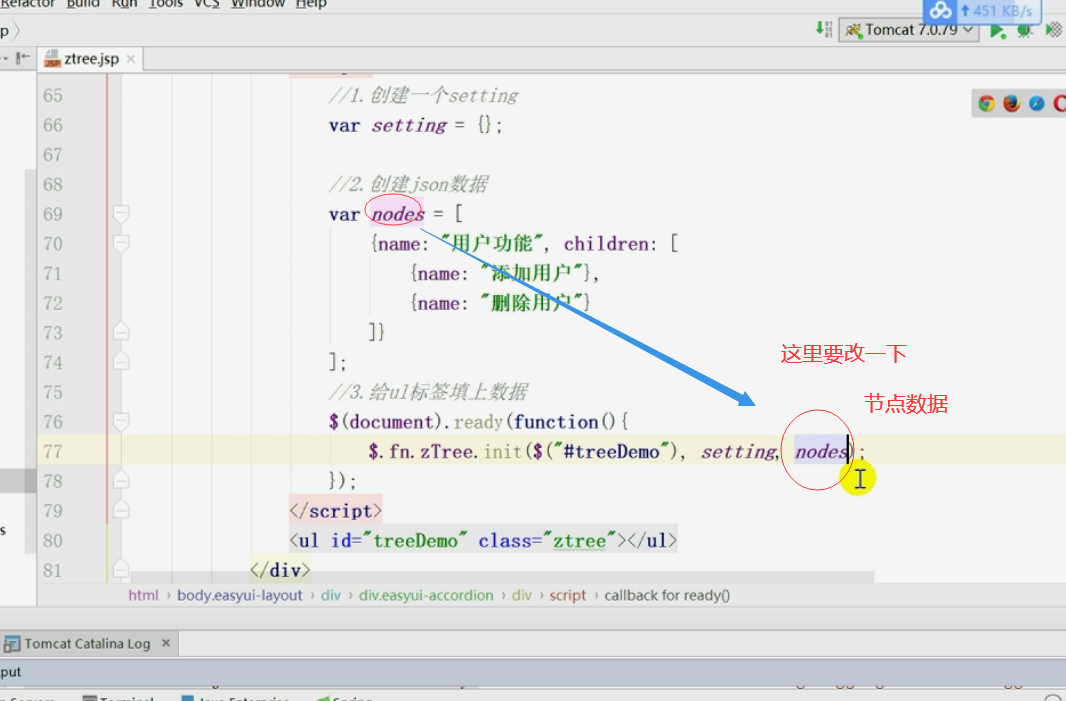
Task: Run the Tomcat configuration with green play icon
Action: [x=997, y=31]
